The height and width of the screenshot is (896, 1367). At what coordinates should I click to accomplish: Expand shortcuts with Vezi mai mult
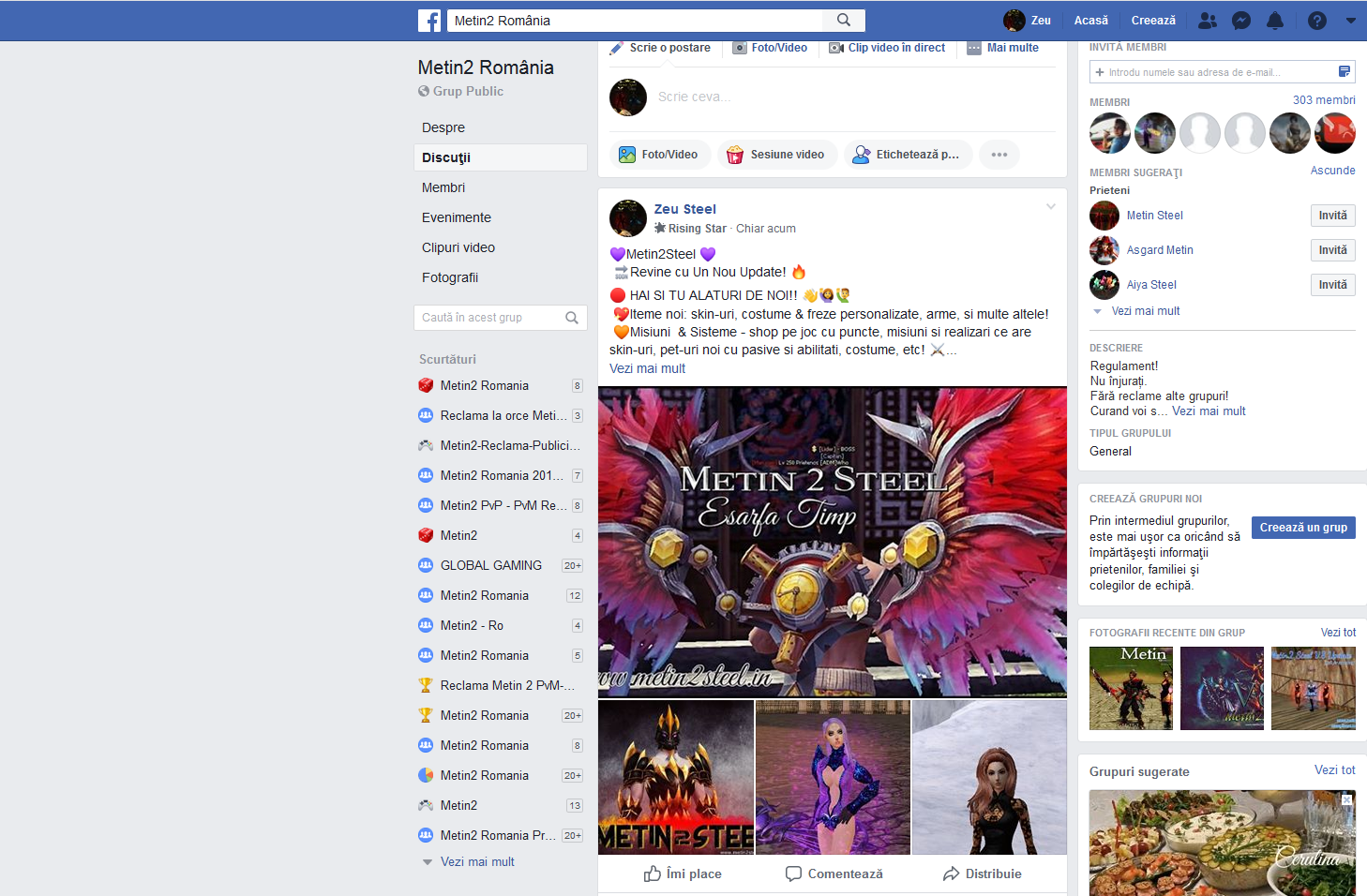[477, 862]
